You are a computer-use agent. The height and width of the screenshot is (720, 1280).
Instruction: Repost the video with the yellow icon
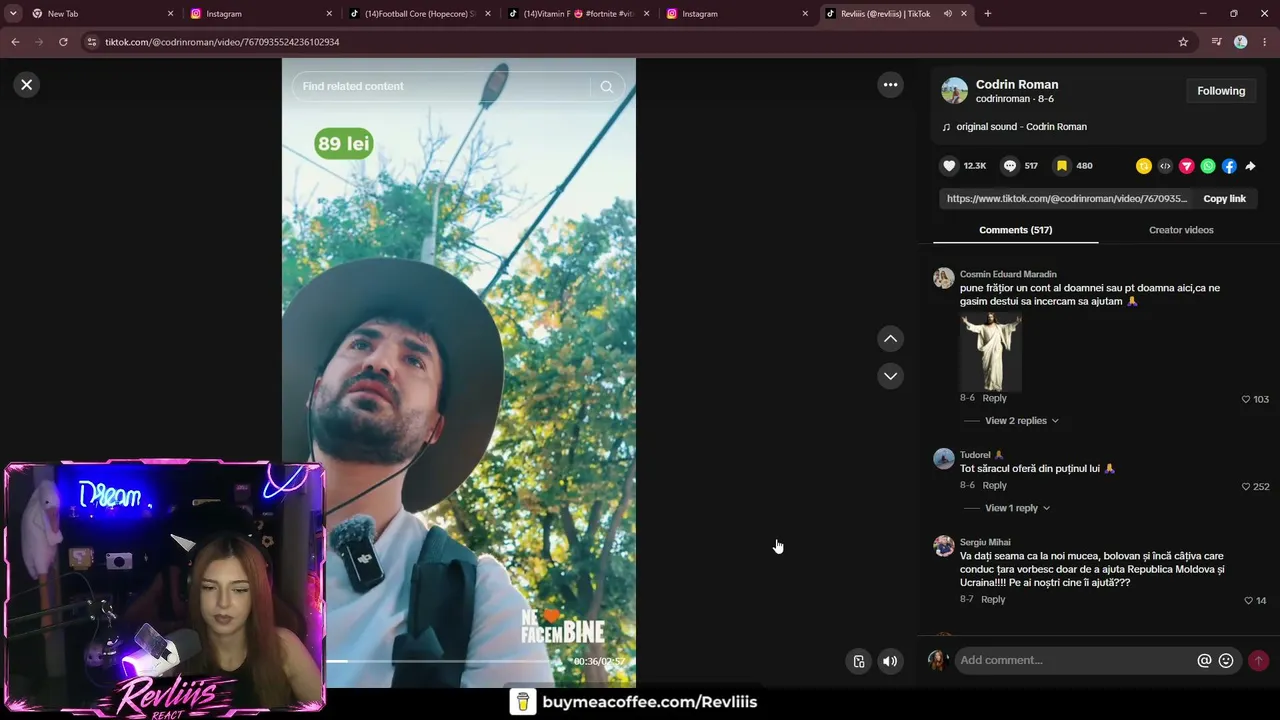pos(1144,166)
